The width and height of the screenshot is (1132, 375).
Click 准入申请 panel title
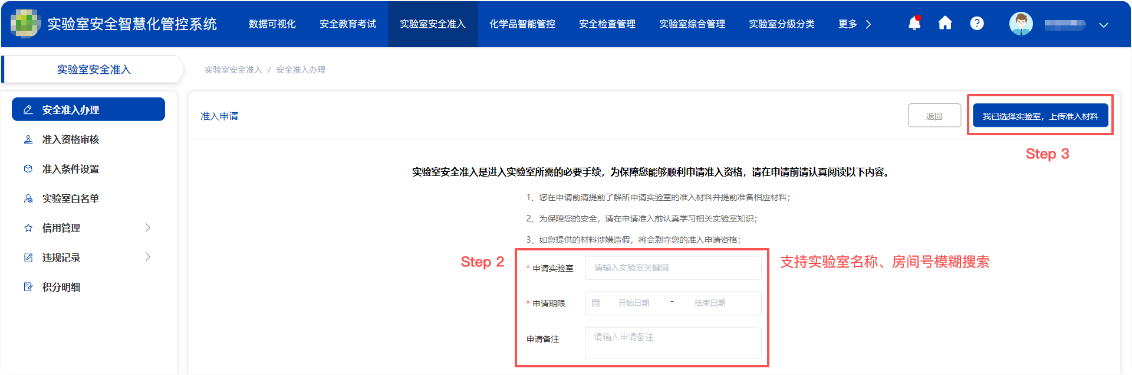point(219,116)
